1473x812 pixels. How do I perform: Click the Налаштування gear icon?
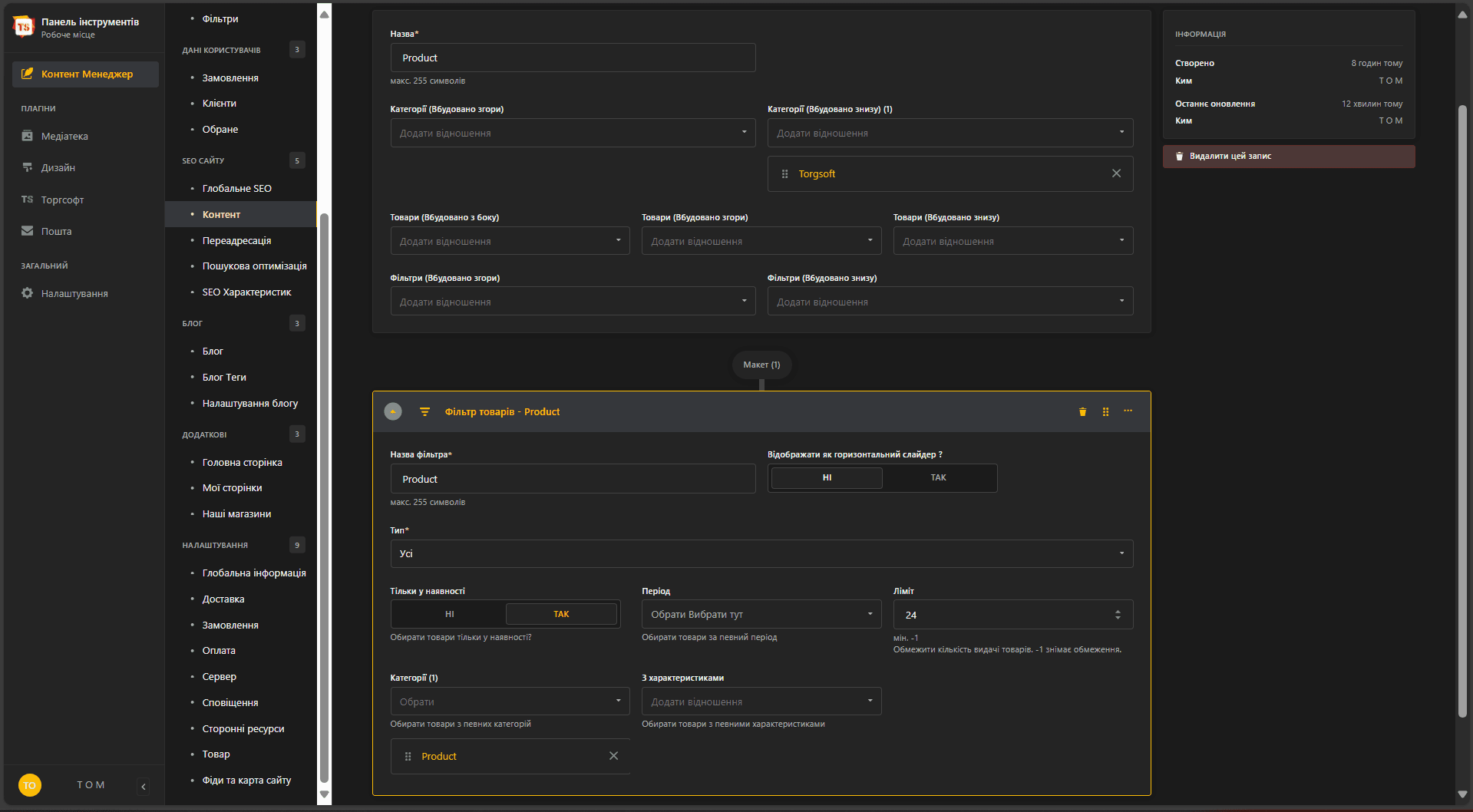coord(27,293)
